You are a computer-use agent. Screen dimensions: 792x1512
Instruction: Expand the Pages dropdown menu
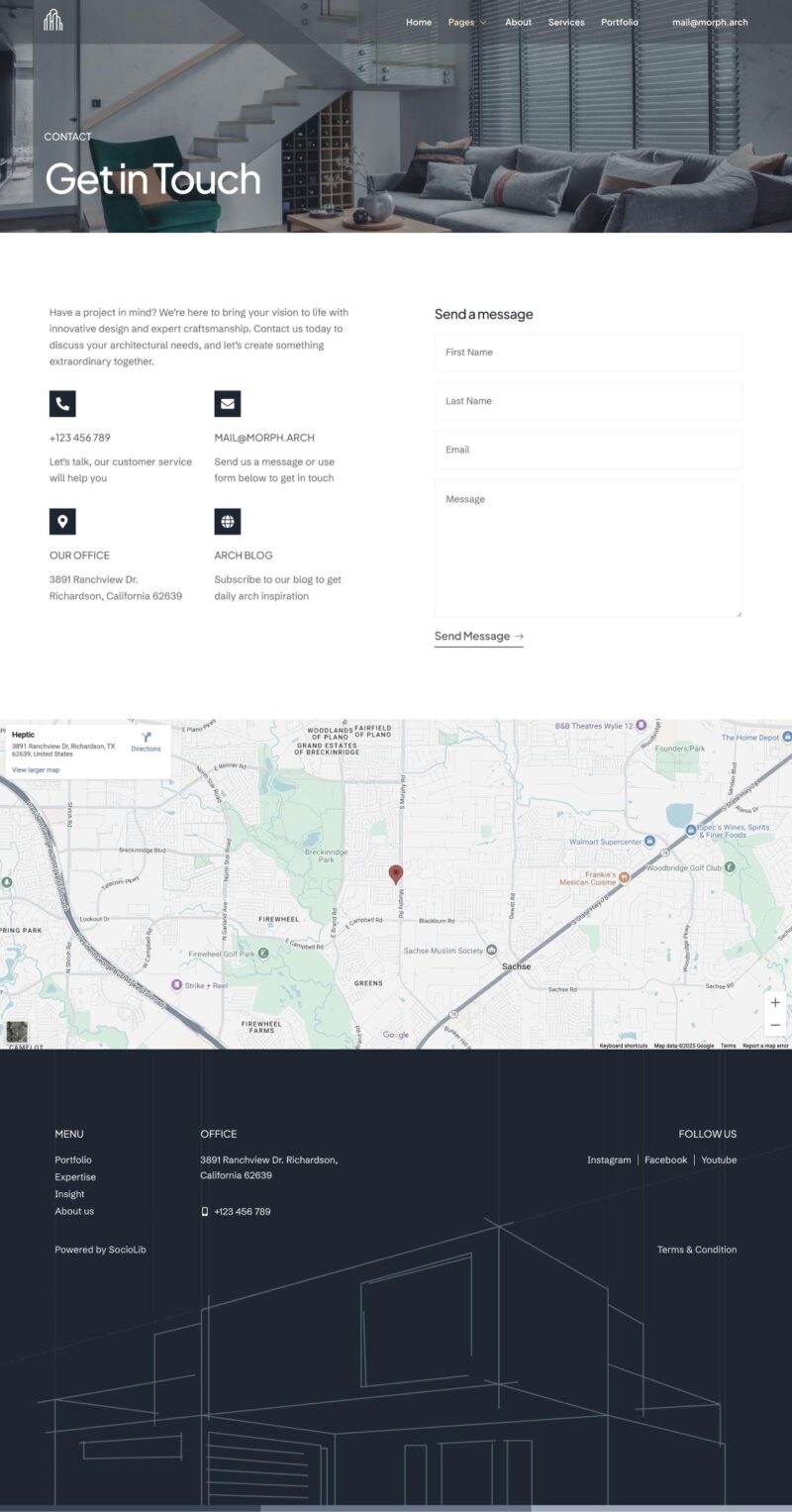[466, 22]
